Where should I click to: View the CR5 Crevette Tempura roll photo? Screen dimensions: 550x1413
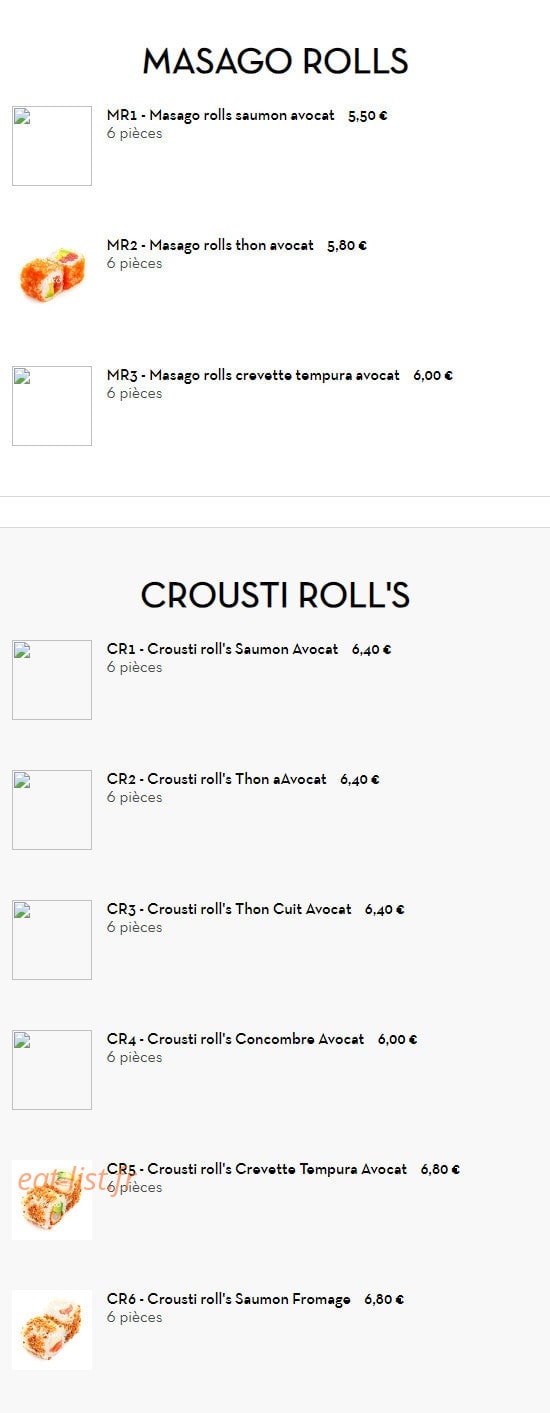52,1200
